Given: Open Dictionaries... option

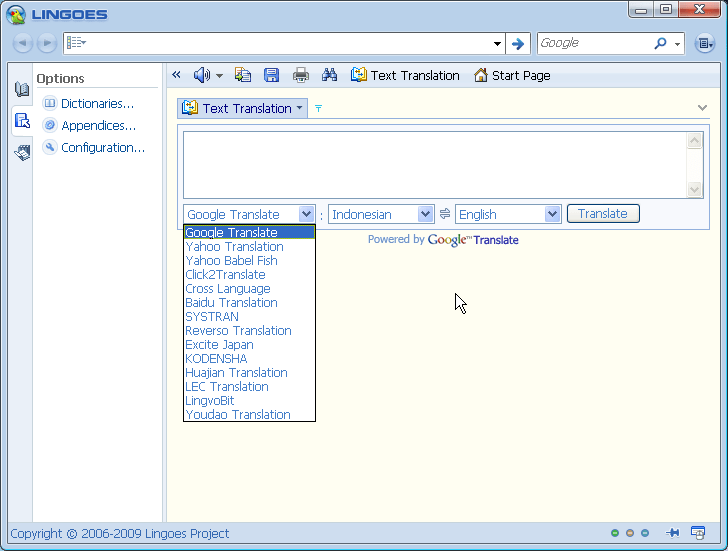Looking at the screenshot, I should (x=88, y=103).
